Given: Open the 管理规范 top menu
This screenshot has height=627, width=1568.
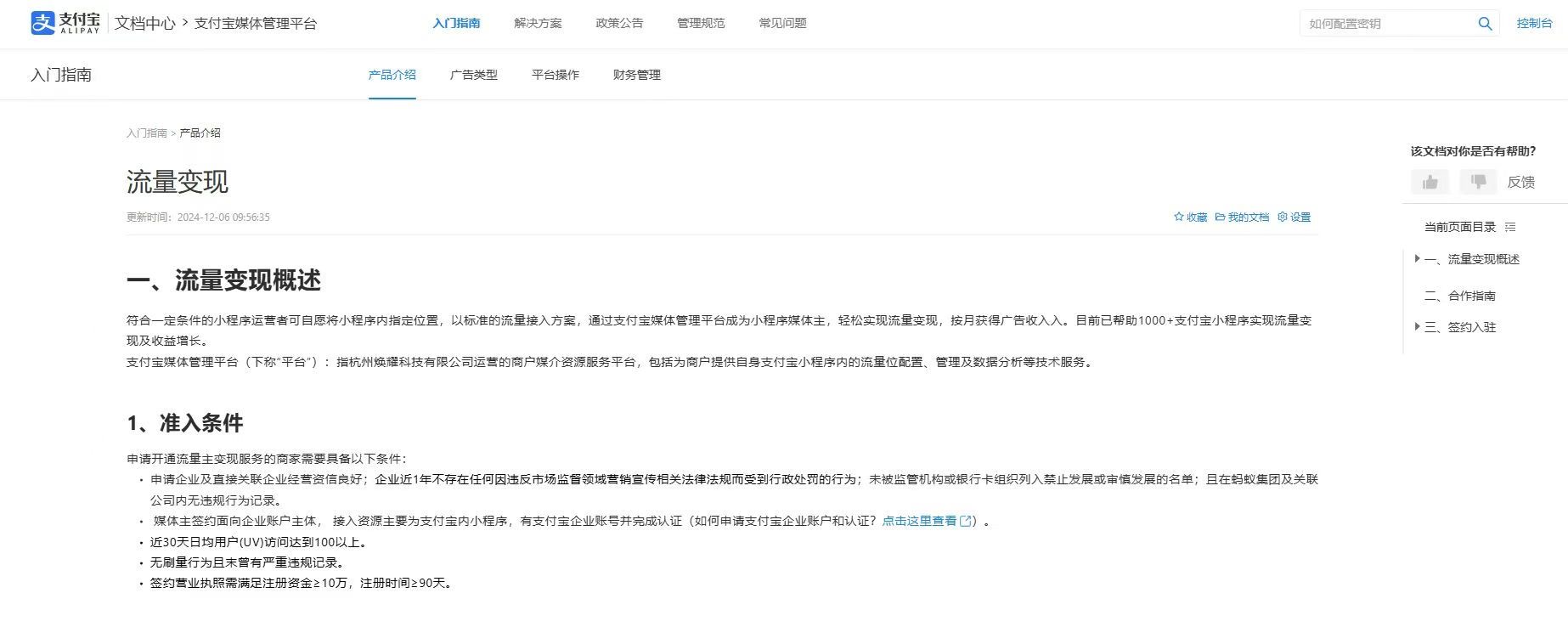Looking at the screenshot, I should click(701, 23).
